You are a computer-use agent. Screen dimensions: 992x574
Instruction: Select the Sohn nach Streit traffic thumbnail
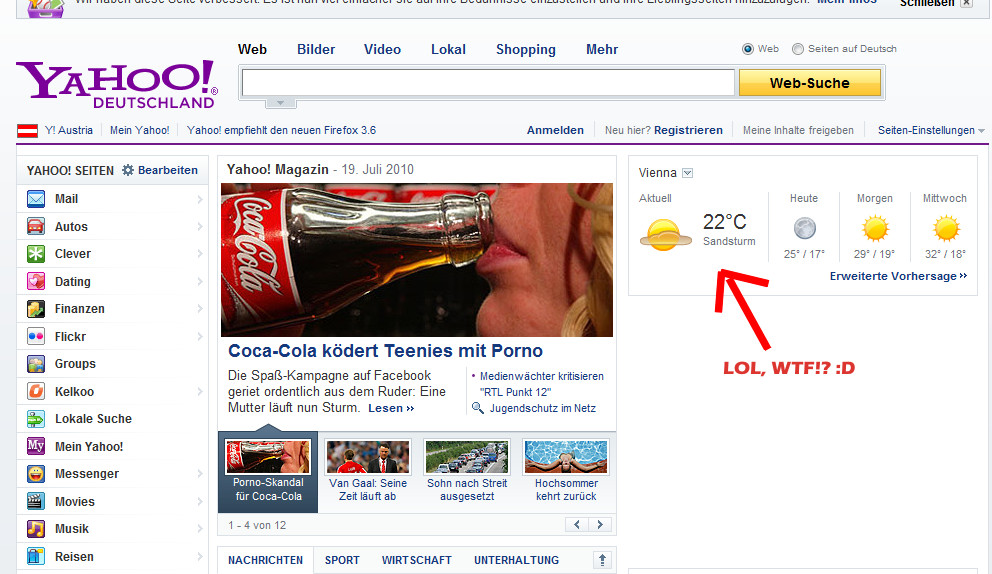click(x=467, y=457)
